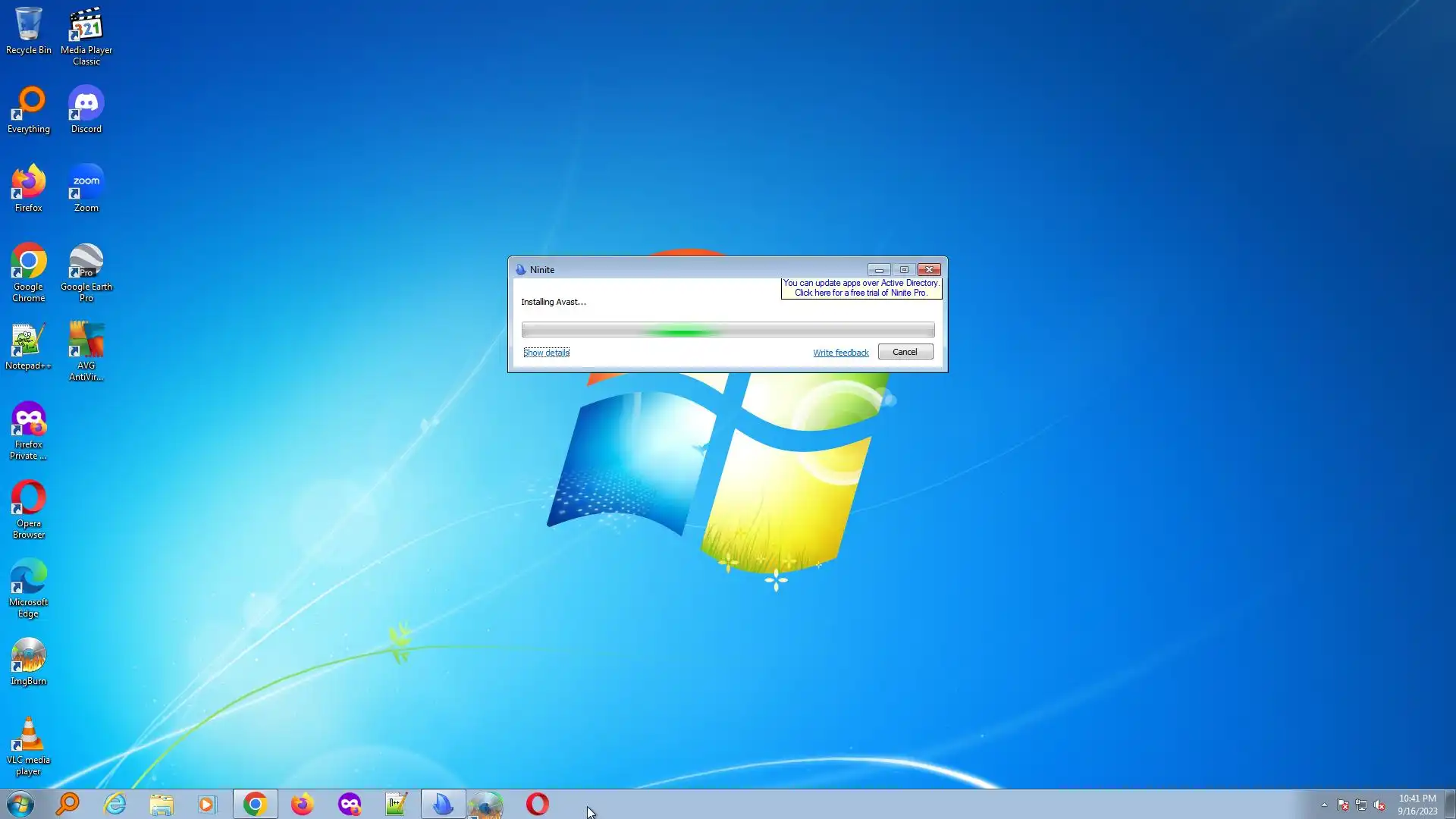The image size is (1456, 819).
Task: Show hidden system tray icons arrow
Action: click(1324, 805)
